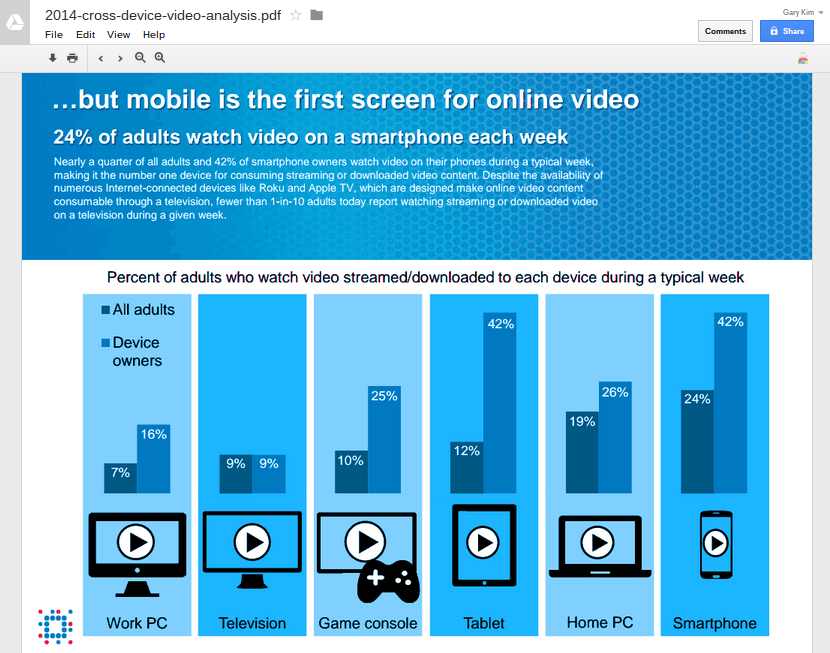Click the 25% Game console bar
Screen dimensions: 830x653
pos(384,439)
